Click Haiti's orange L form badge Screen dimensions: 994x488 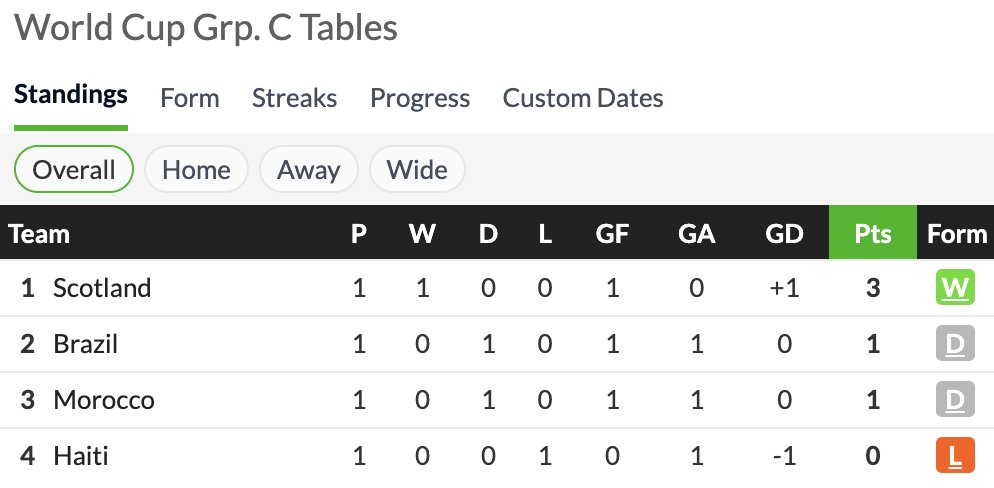(x=955, y=455)
